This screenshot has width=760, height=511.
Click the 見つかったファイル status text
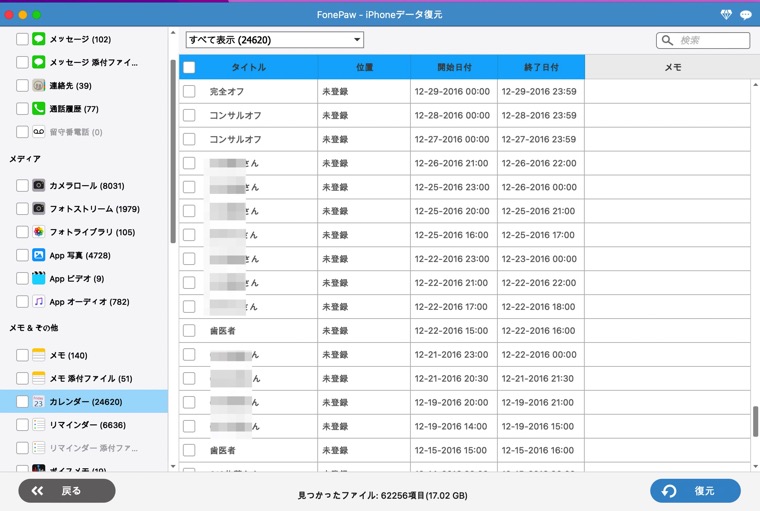coord(382,495)
